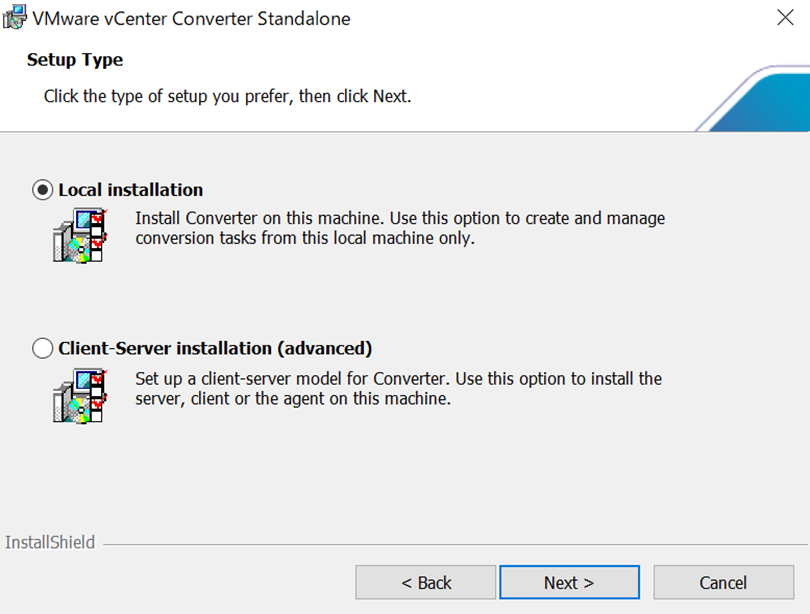Close the installer window

point(785,18)
